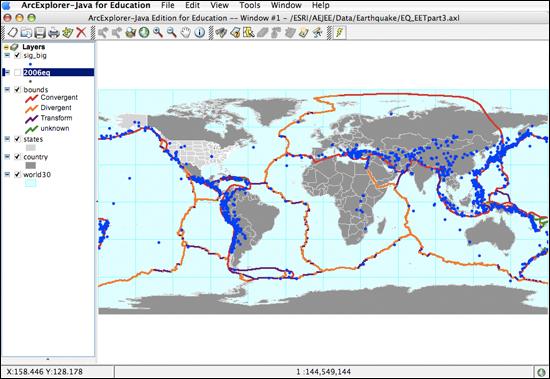Collapse the bounds layer legend
This screenshot has width=550, height=379.
(x=7, y=90)
